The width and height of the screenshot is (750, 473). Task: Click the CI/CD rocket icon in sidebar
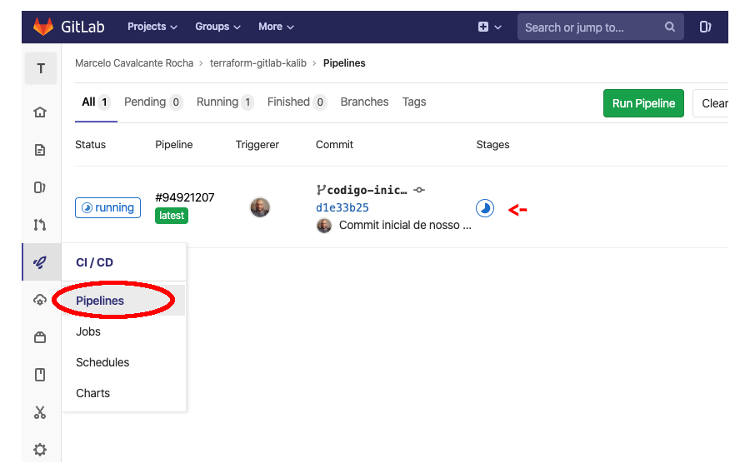40,262
